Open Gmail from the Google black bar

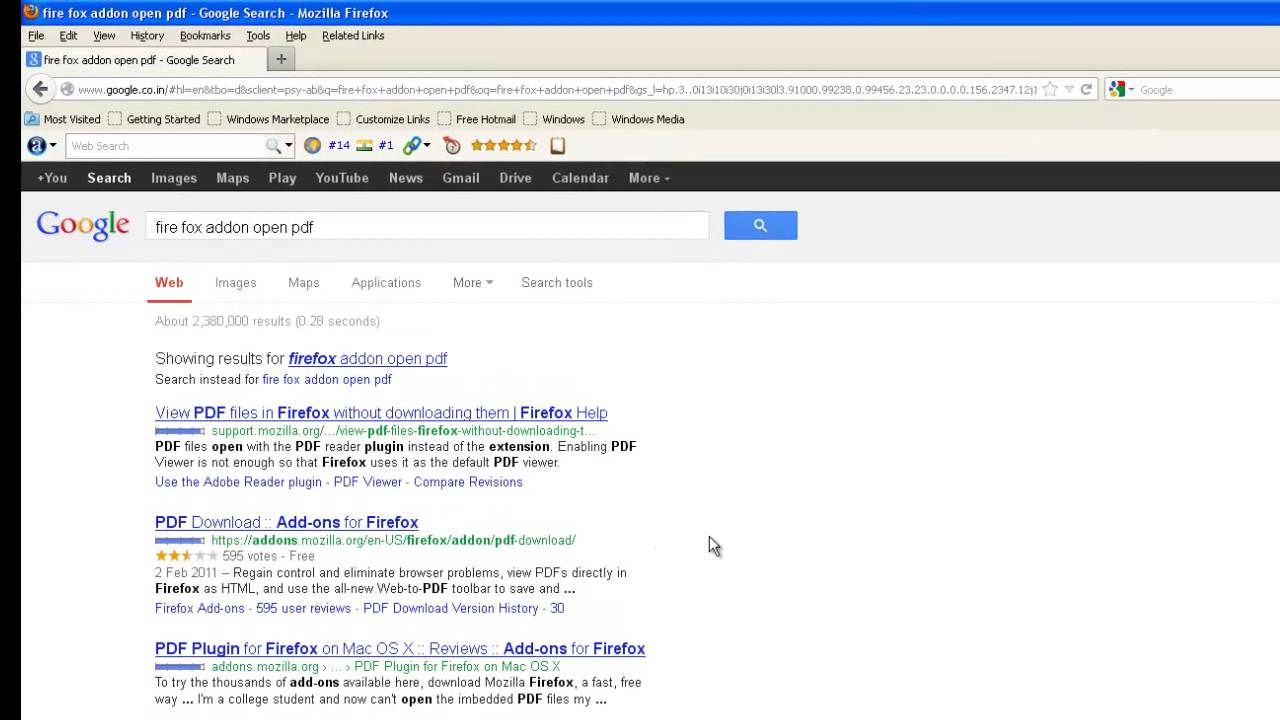point(461,178)
